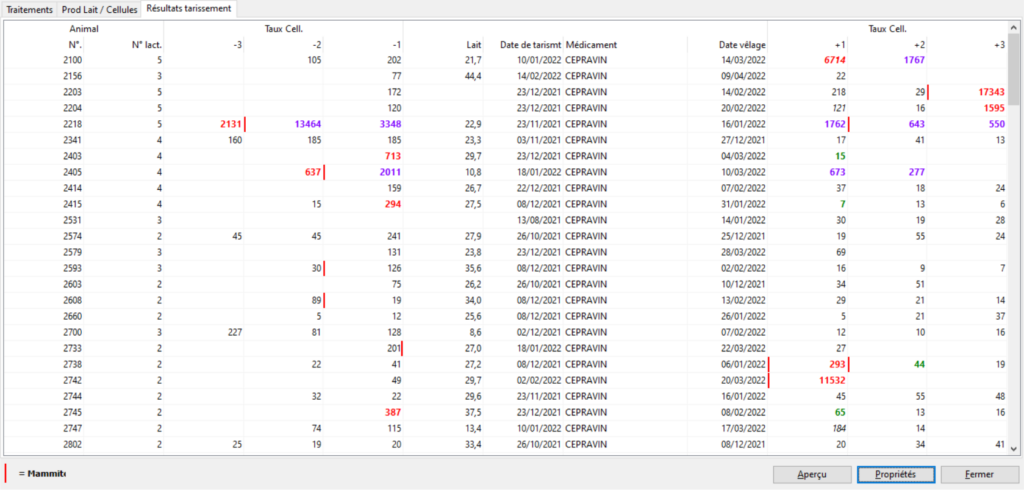Viewport: 1024px width, 490px height.
Task: Click the Date vêlage column header
Action: tap(742, 45)
